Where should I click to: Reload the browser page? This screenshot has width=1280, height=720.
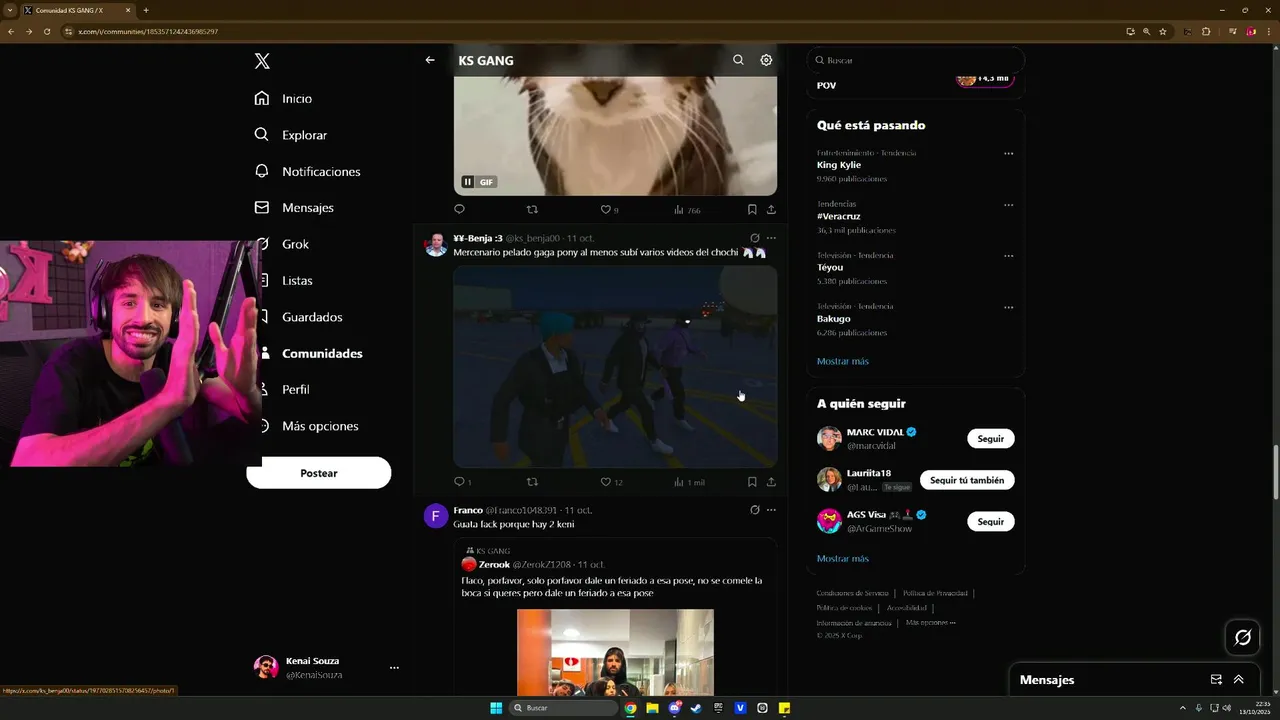point(46,31)
